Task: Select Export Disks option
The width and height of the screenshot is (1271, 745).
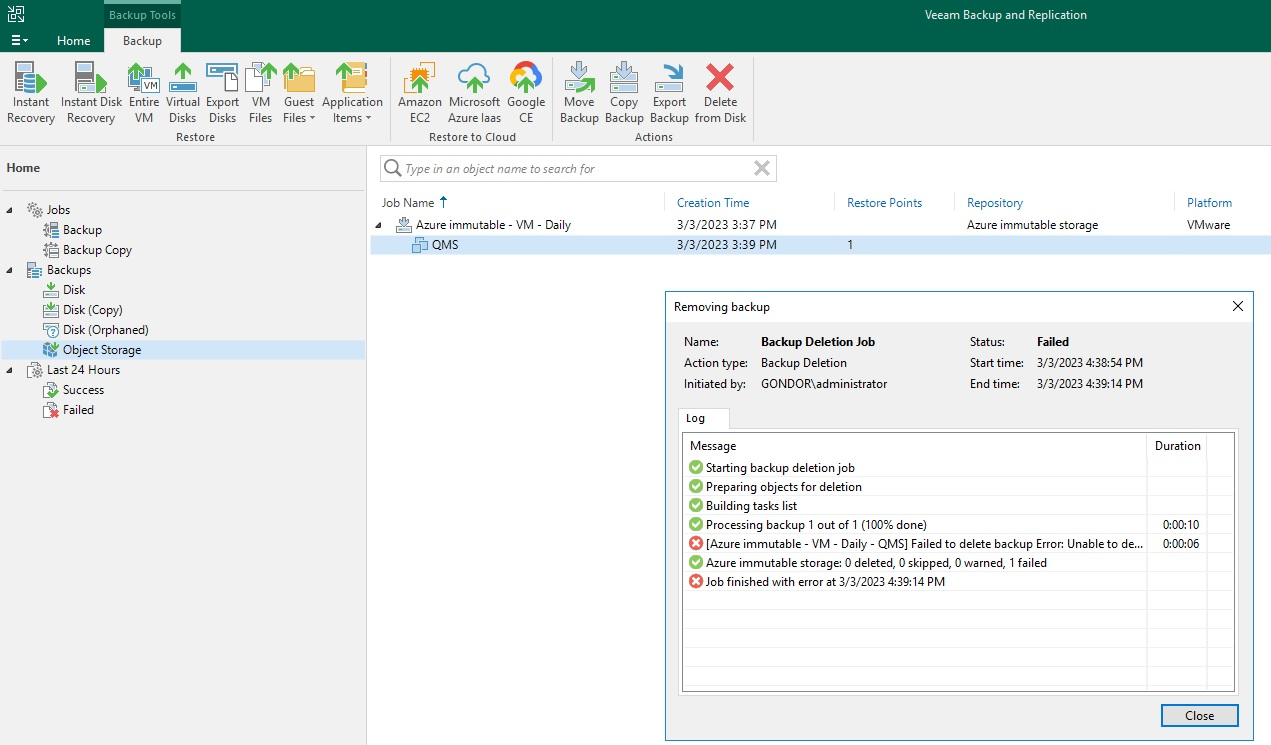Action: (222, 92)
